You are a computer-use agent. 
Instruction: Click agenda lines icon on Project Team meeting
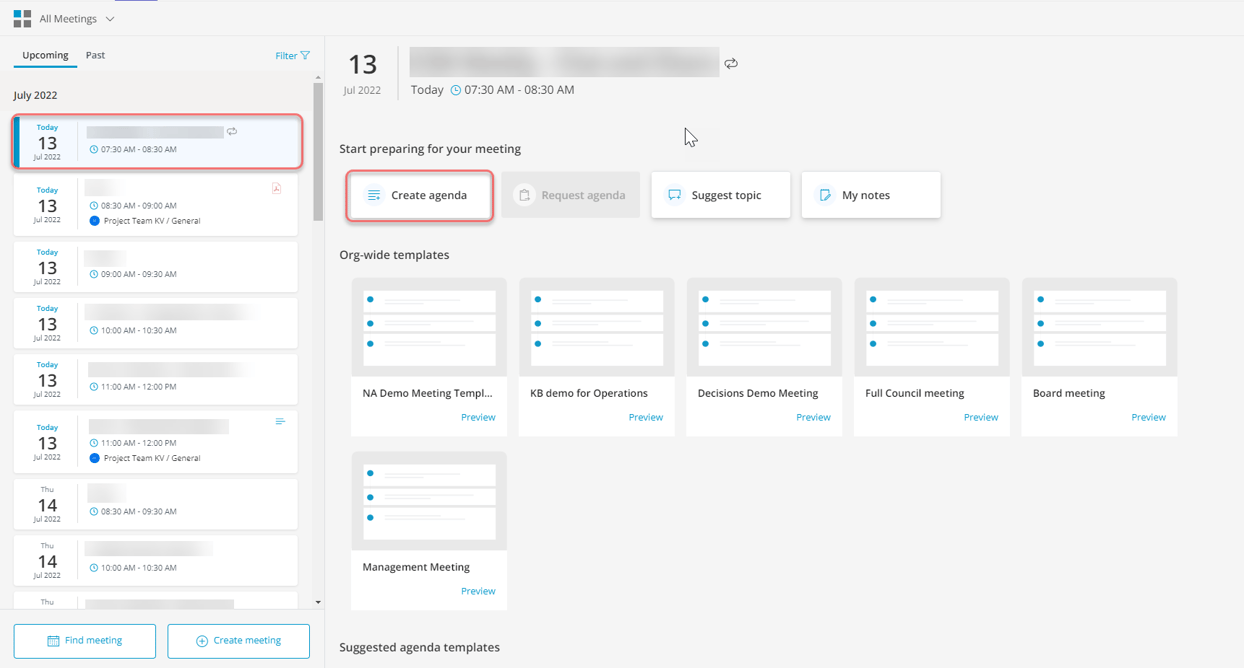point(280,422)
